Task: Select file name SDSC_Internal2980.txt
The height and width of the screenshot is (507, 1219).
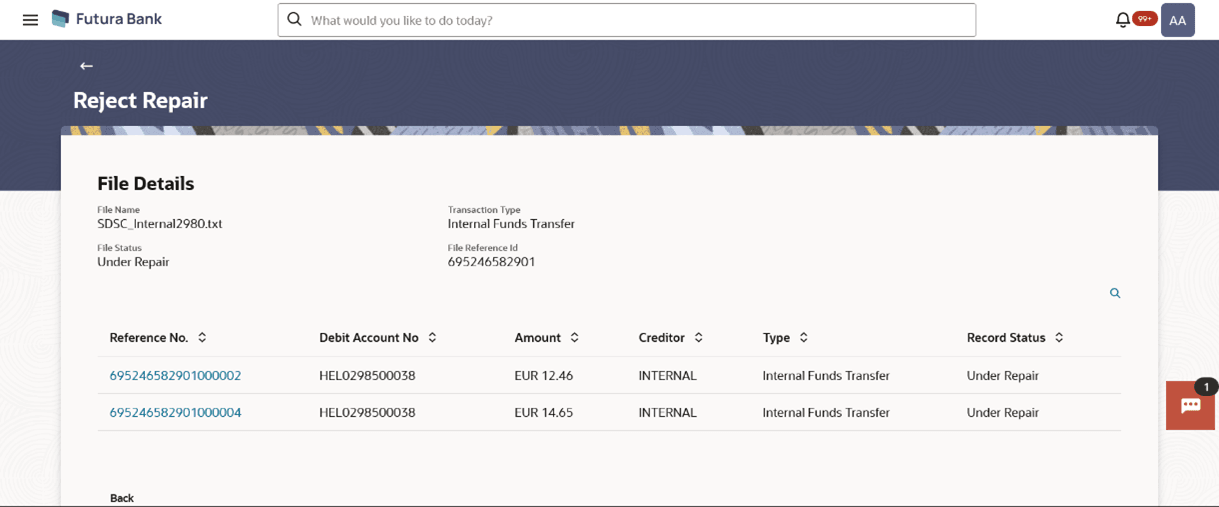Action: tap(160, 224)
